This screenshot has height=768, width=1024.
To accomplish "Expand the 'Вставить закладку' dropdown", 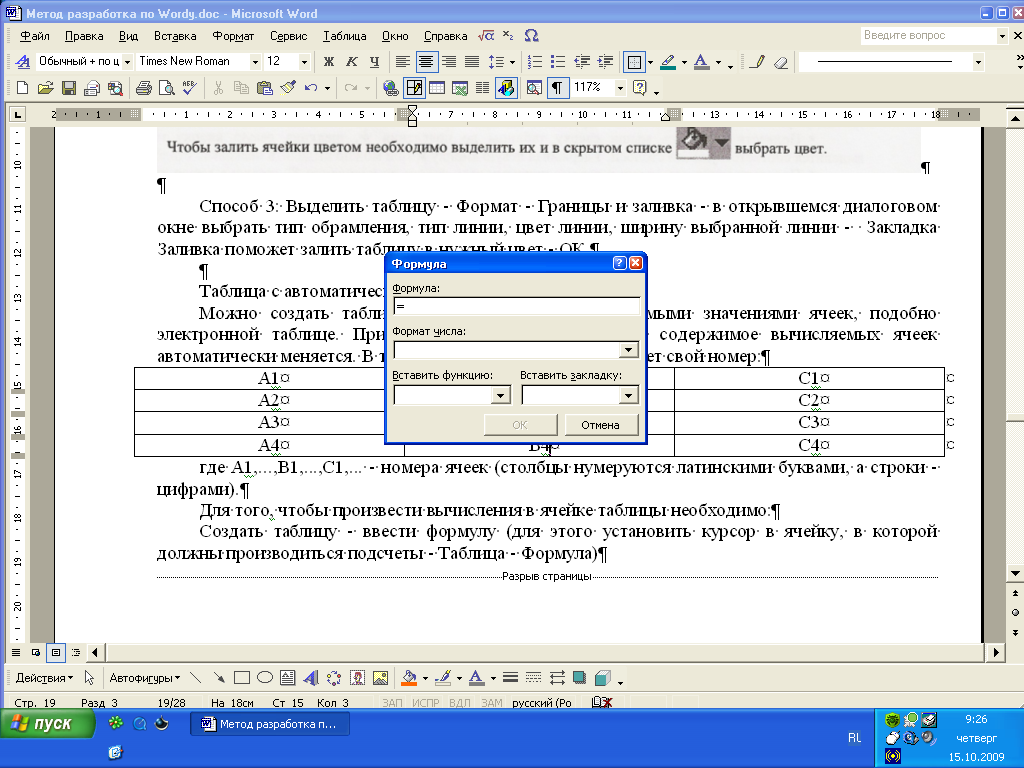I will 628,395.
